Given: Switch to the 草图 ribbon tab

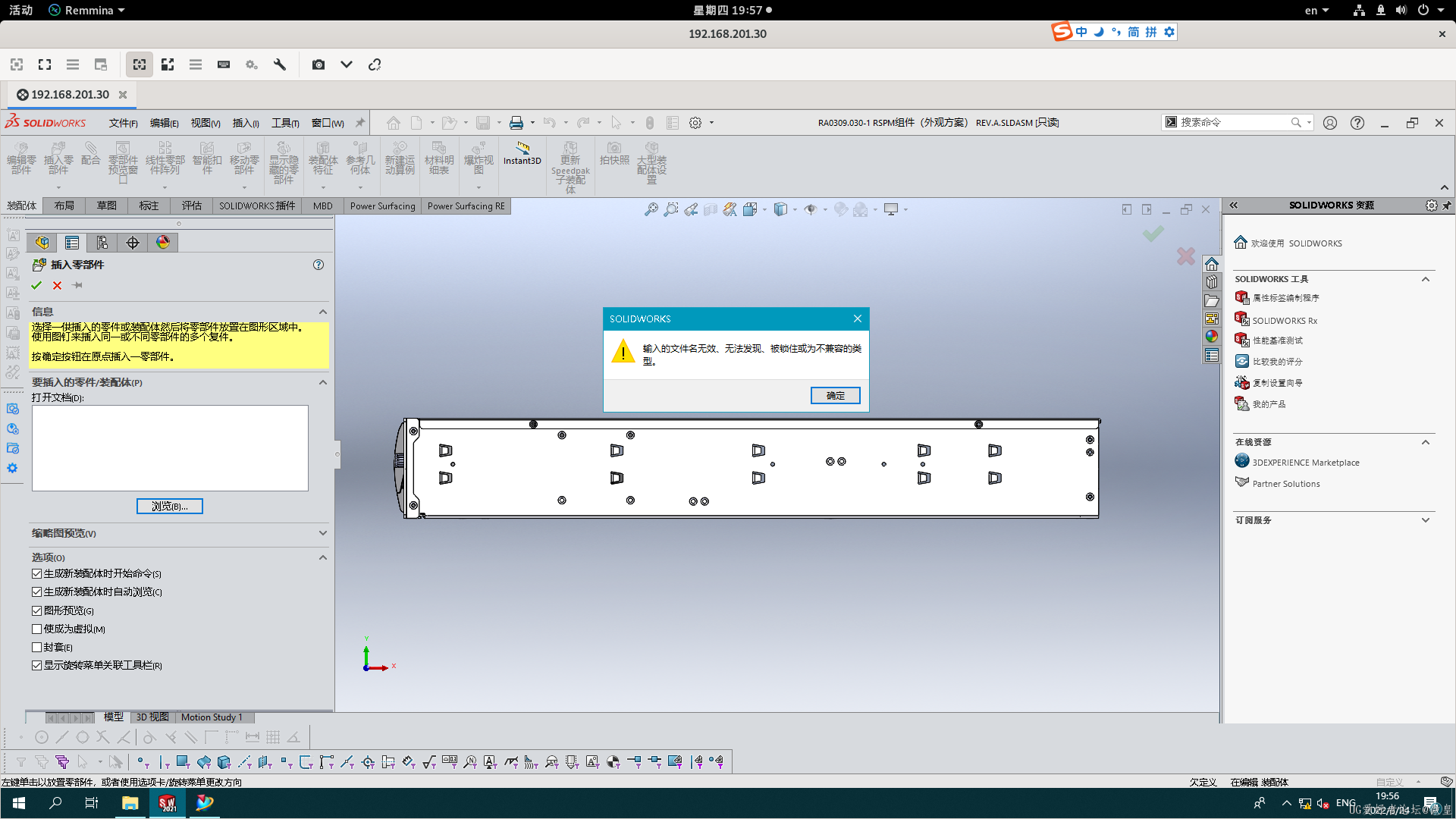Looking at the screenshot, I should [x=107, y=206].
